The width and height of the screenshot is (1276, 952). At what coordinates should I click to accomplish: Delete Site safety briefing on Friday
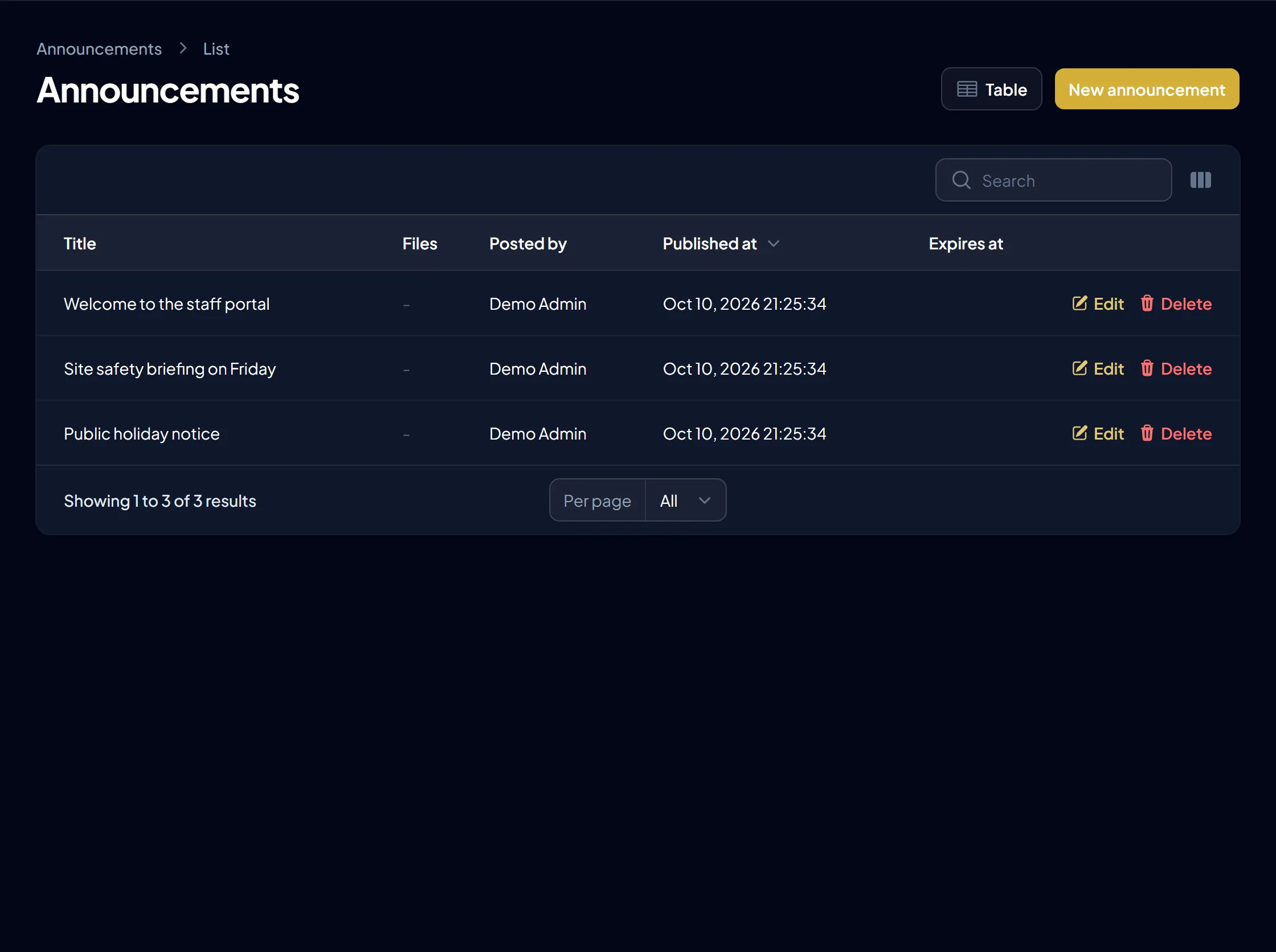pos(1176,369)
